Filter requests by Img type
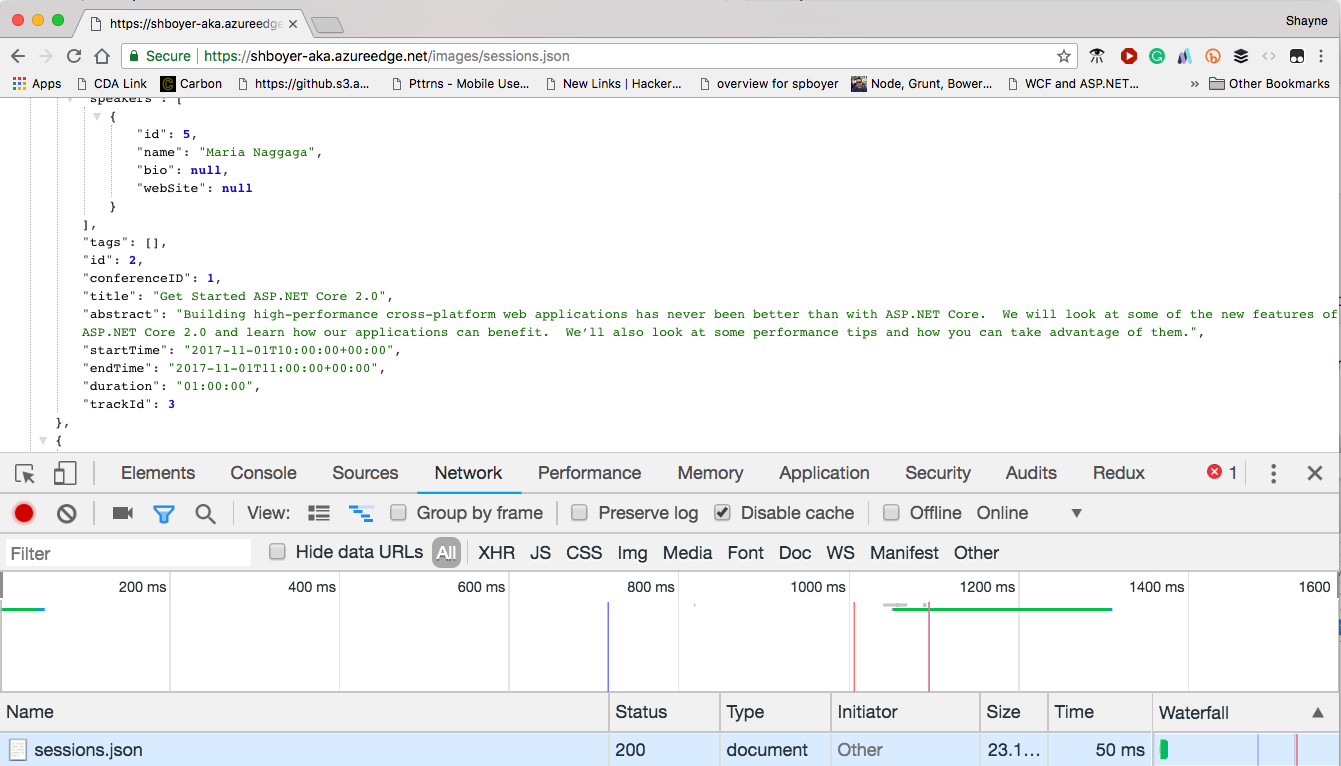This screenshot has width=1341, height=766. [x=632, y=553]
